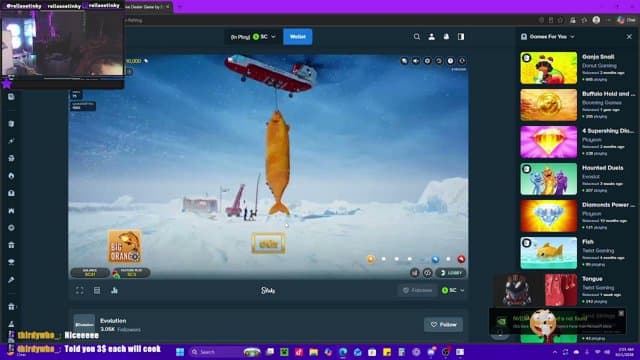This screenshot has height=360, width=640.
Task: Click the gold framed prize plaque on ice
Action: (268, 243)
